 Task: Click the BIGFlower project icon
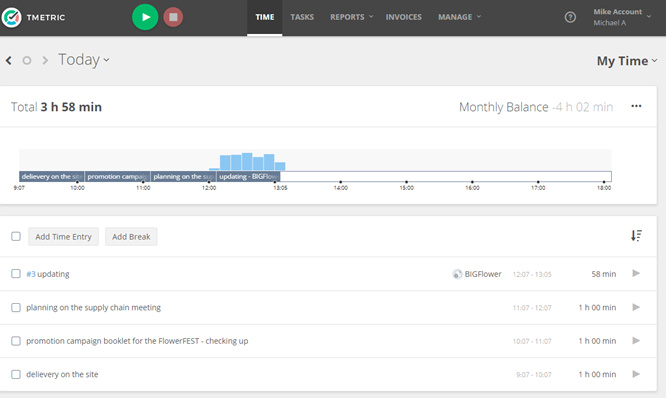click(x=457, y=274)
